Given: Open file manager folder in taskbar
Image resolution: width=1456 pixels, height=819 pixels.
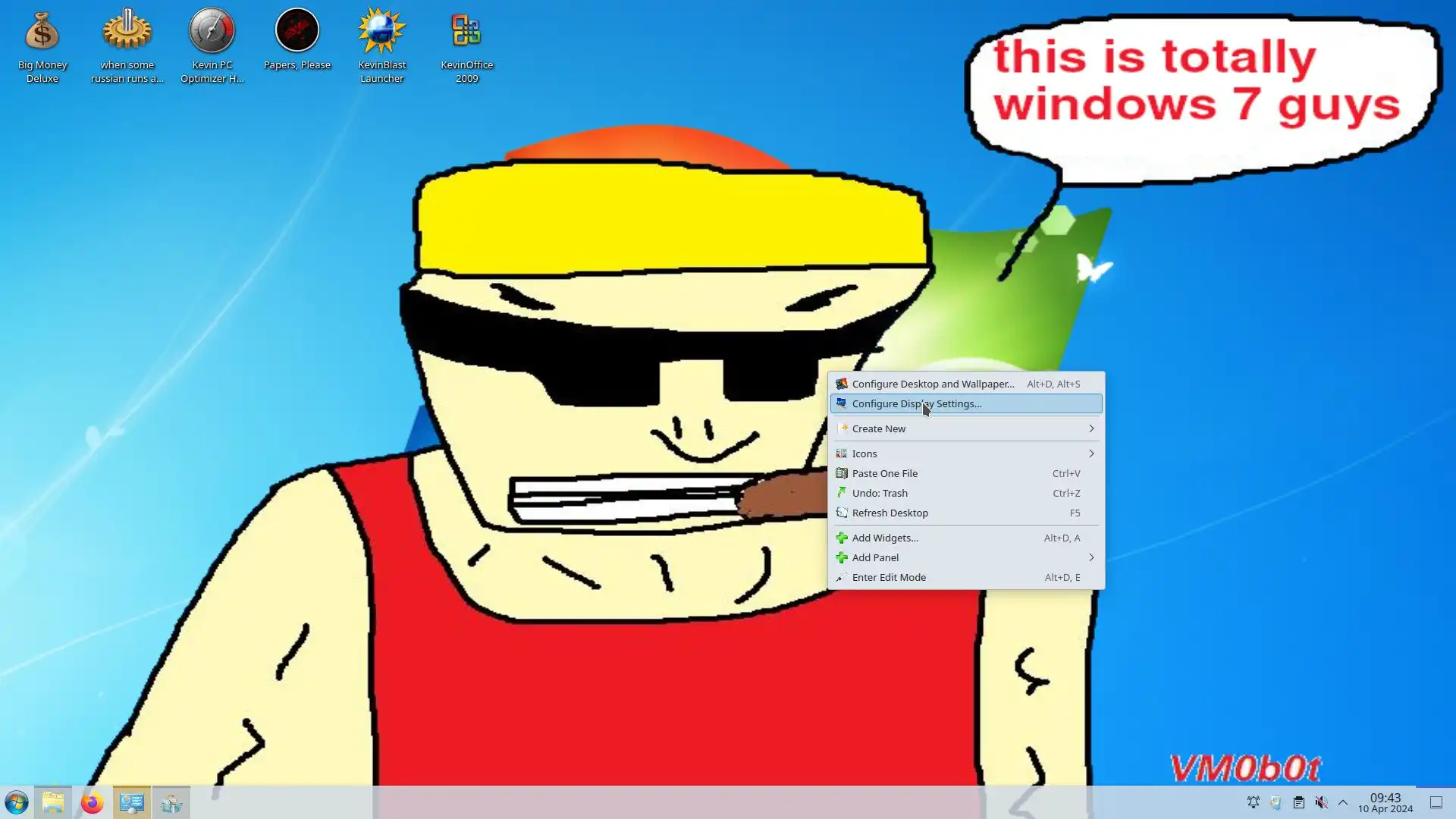Looking at the screenshot, I should click(x=53, y=802).
